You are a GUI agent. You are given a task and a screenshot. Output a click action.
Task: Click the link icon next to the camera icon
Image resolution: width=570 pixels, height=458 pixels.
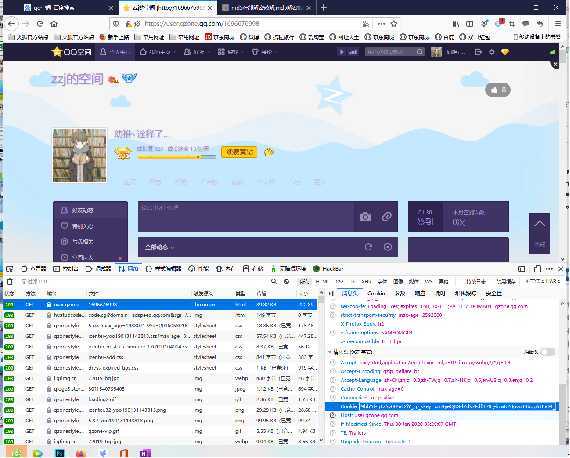[x=386, y=217]
